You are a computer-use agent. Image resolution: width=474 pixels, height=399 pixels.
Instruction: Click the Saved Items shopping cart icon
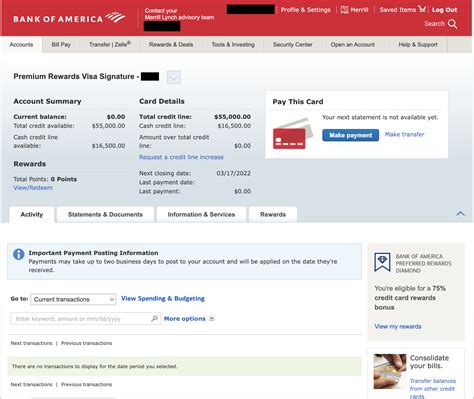(422, 9)
